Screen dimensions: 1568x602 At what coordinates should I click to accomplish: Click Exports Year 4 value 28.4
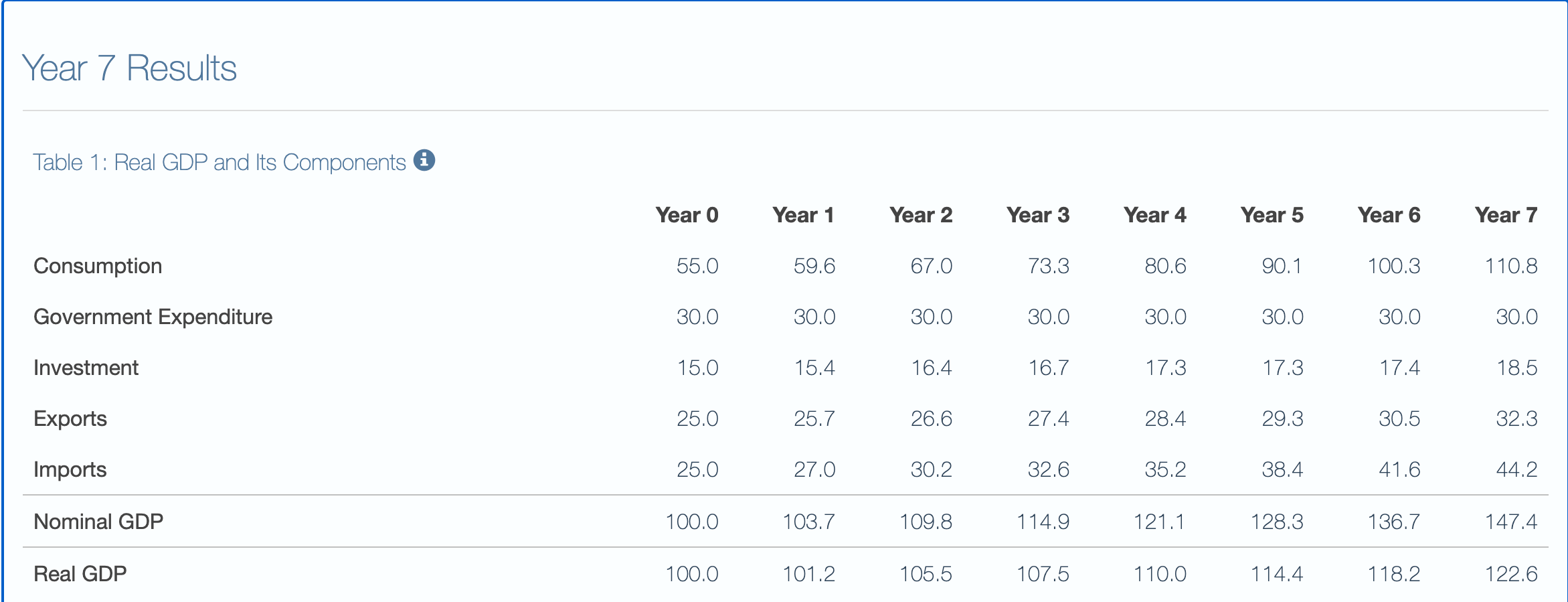tap(1166, 419)
